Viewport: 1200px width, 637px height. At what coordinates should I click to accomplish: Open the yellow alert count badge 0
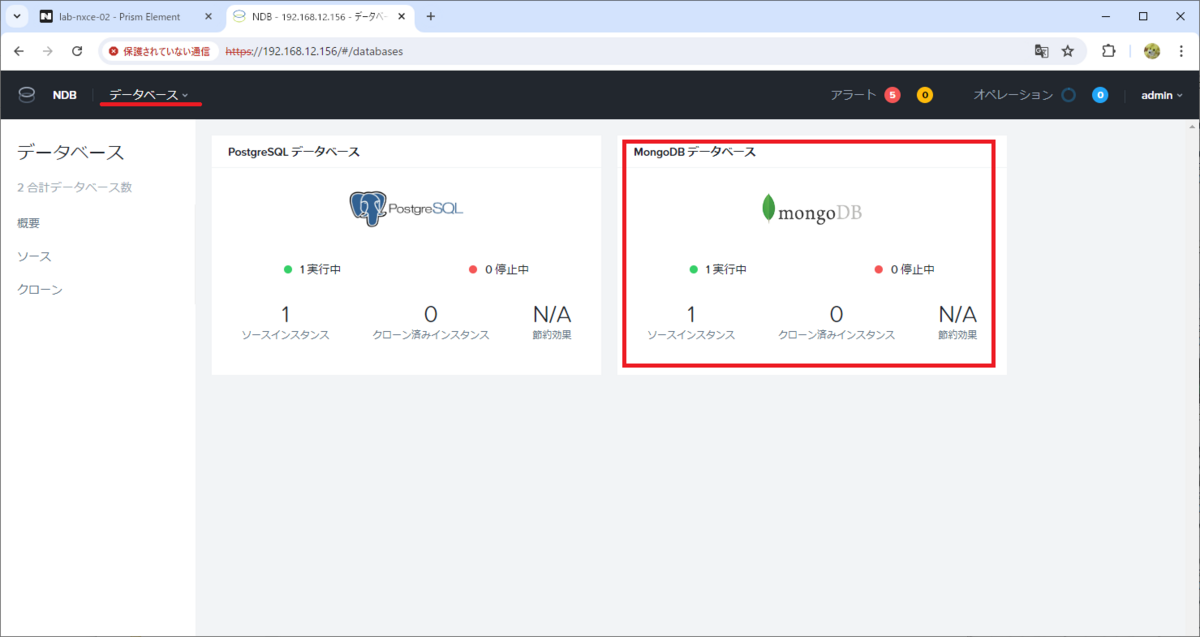[924, 95]
